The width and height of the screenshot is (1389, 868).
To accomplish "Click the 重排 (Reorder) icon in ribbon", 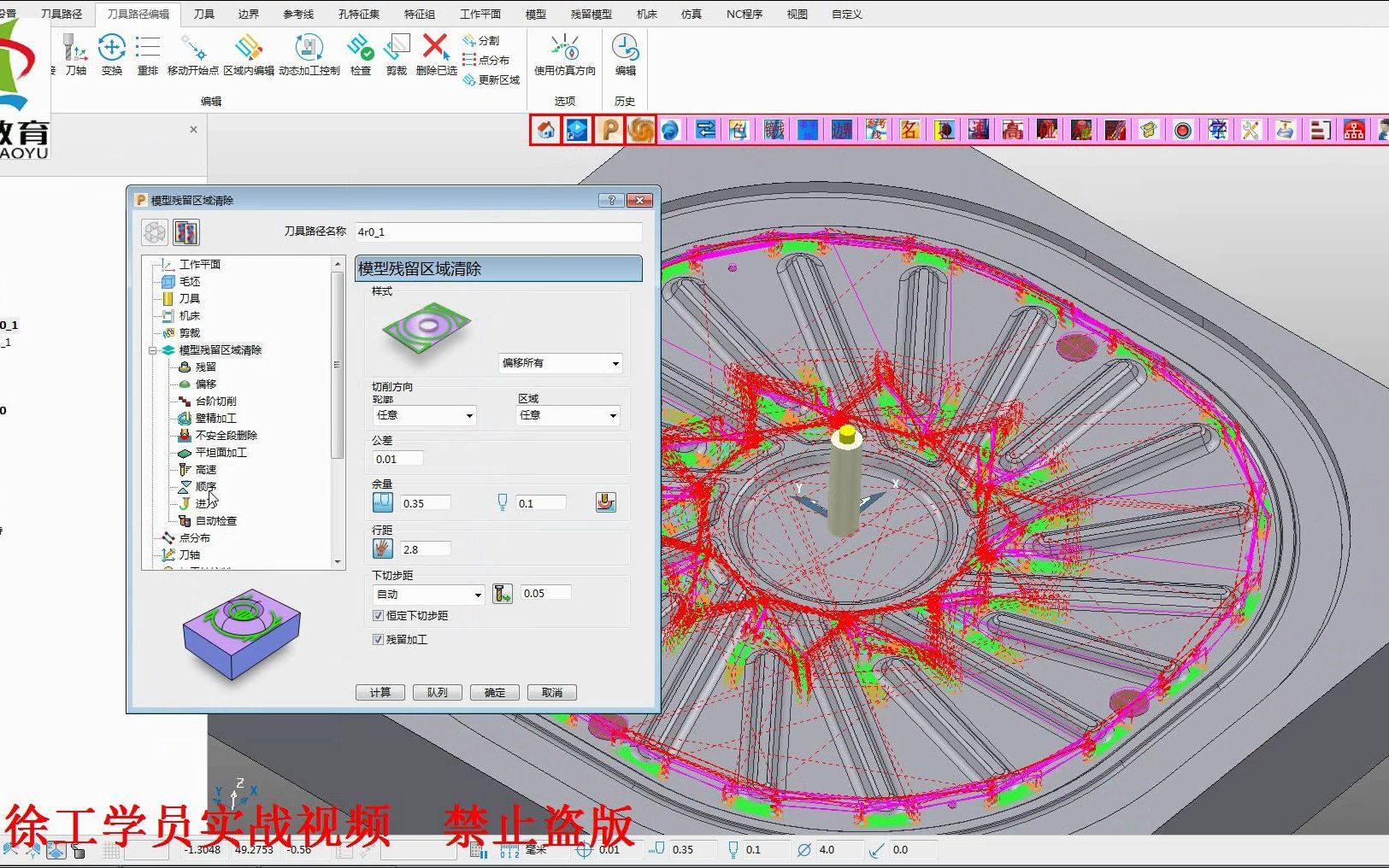I will click(x=148, y=49).
